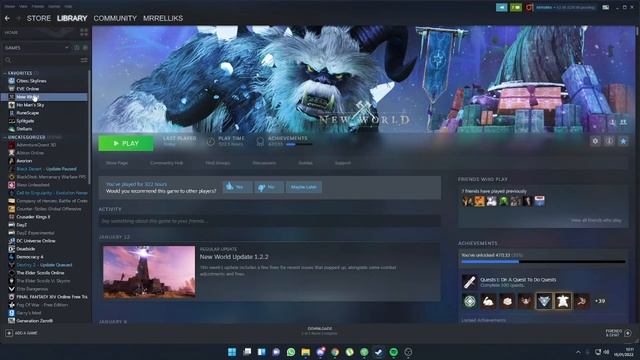Click the header achievements progress bar

pyautogui.click(x=299, y=144)
